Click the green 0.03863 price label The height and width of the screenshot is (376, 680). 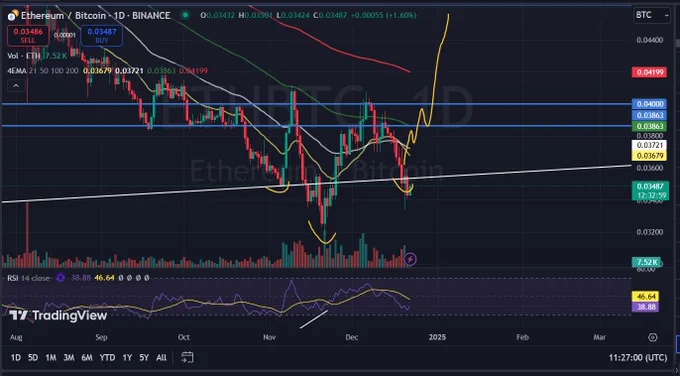[649, 126]
